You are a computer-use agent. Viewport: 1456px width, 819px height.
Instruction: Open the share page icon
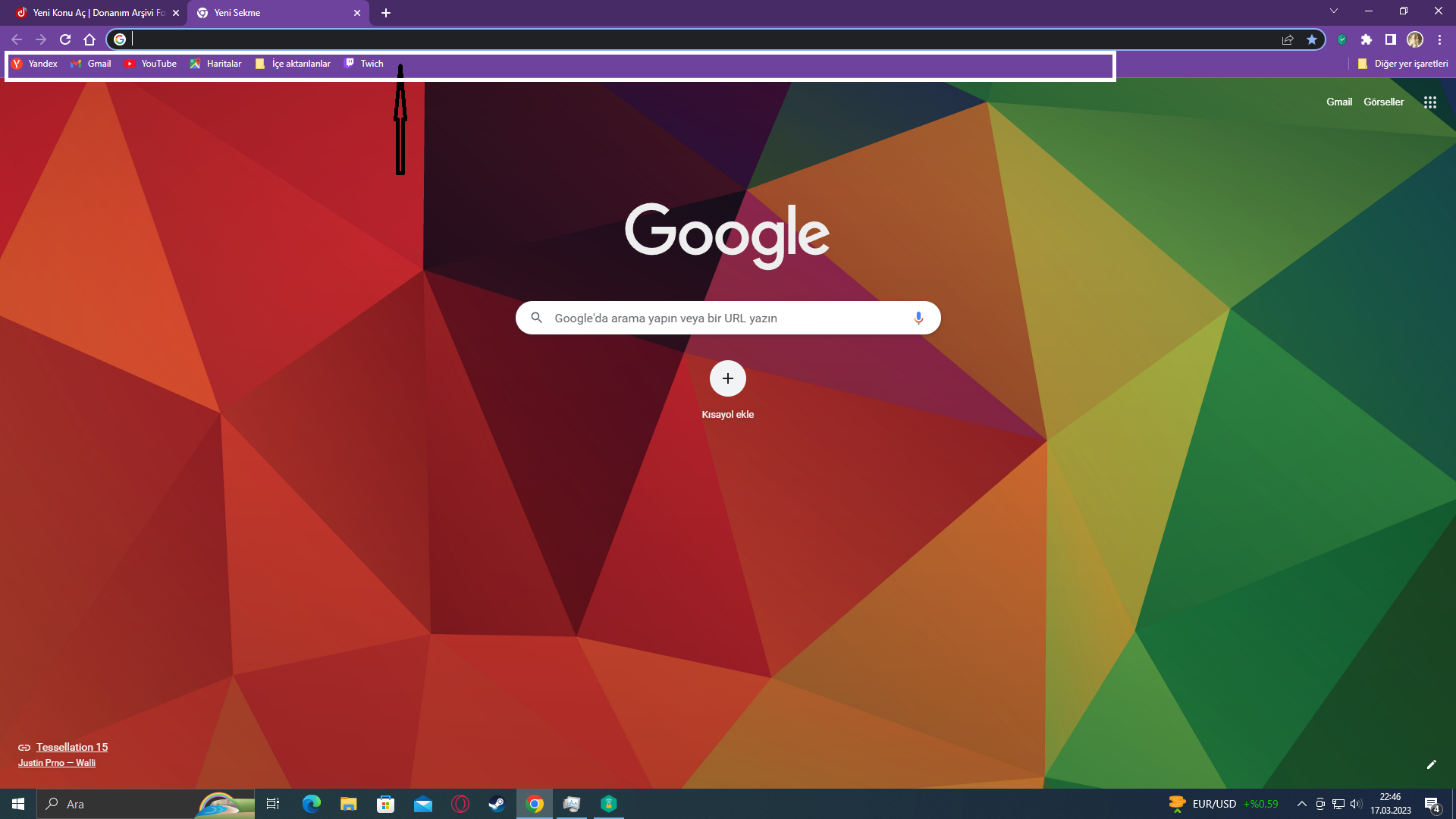click(x=1288, y=39)
